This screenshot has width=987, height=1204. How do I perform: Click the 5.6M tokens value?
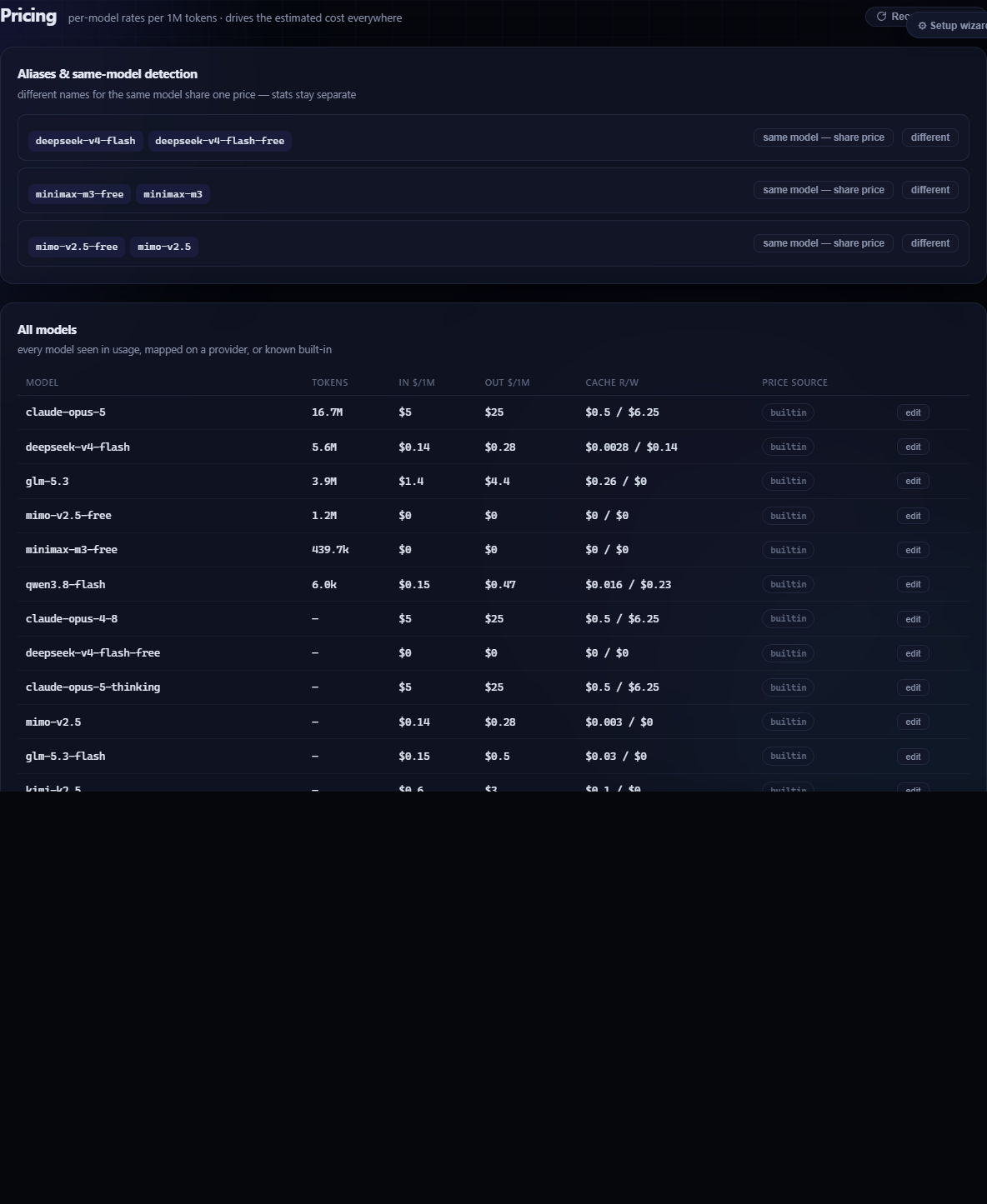click(324, 447)
